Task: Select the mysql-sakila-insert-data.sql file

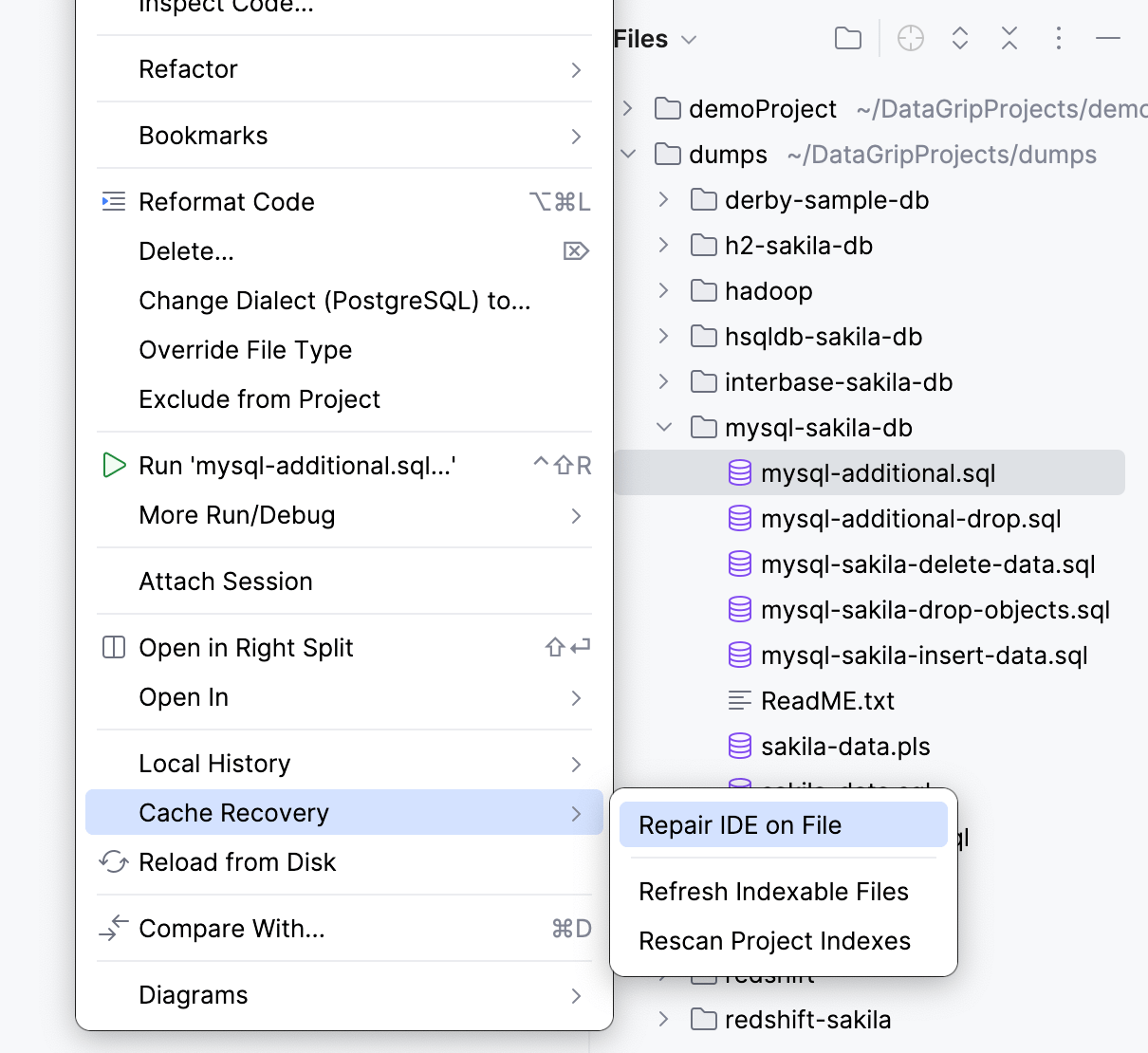Action: [923, 655]
